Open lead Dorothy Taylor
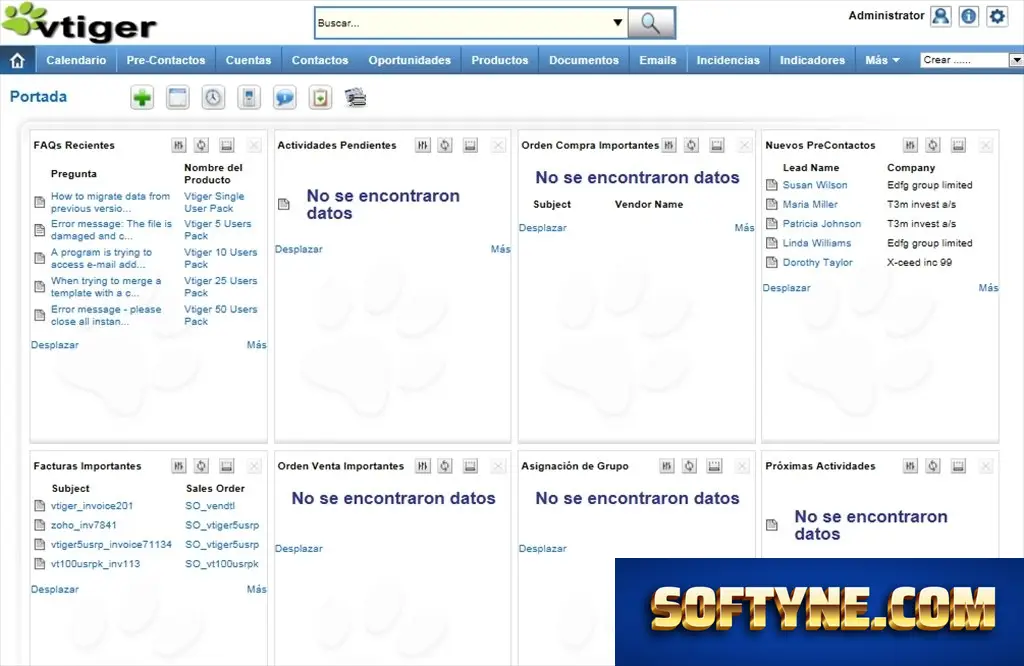This screenshot has width=1024, height=666. click(818, 262)
